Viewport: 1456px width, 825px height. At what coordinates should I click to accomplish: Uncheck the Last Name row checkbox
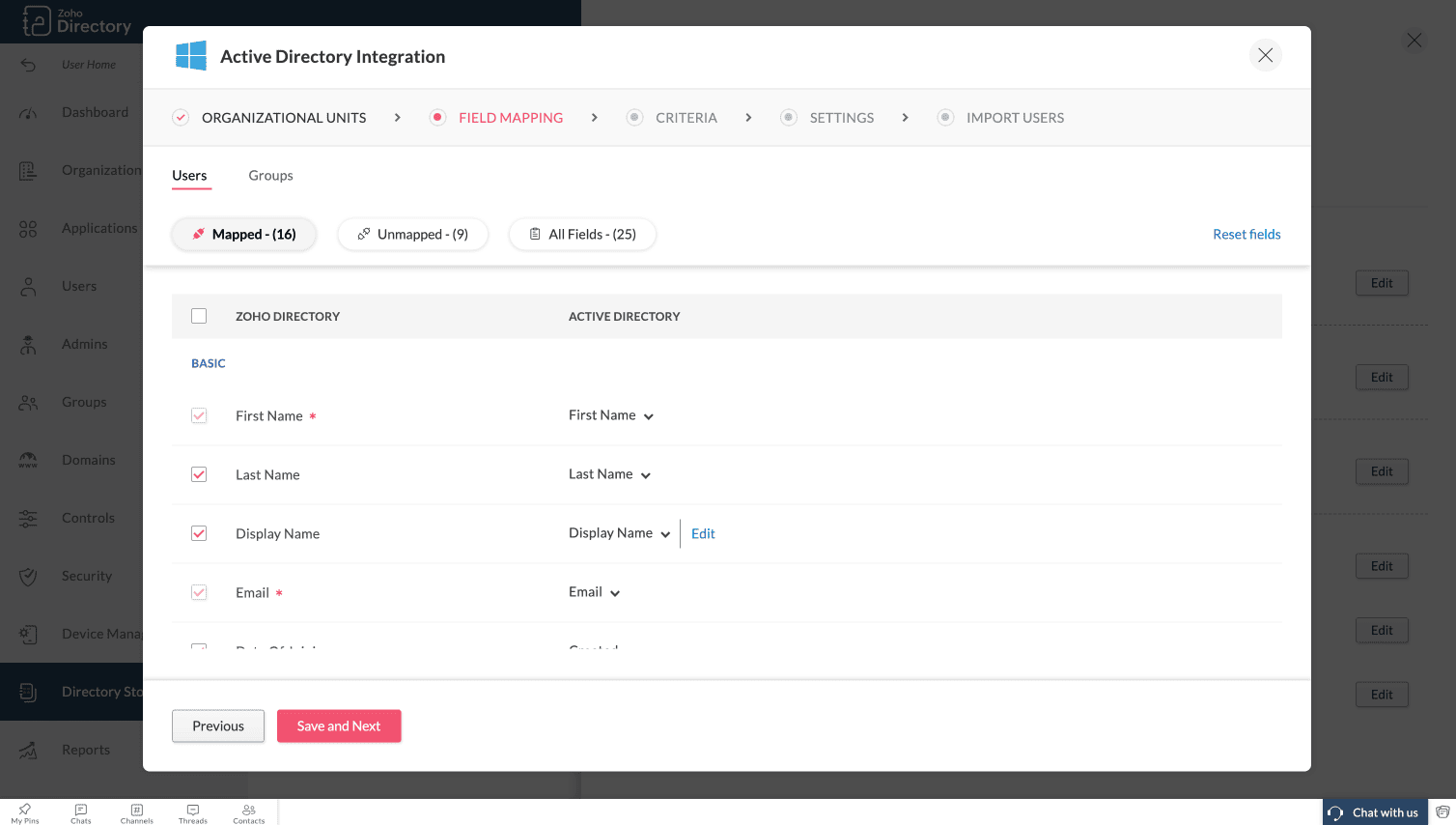(x=199, y=474)
